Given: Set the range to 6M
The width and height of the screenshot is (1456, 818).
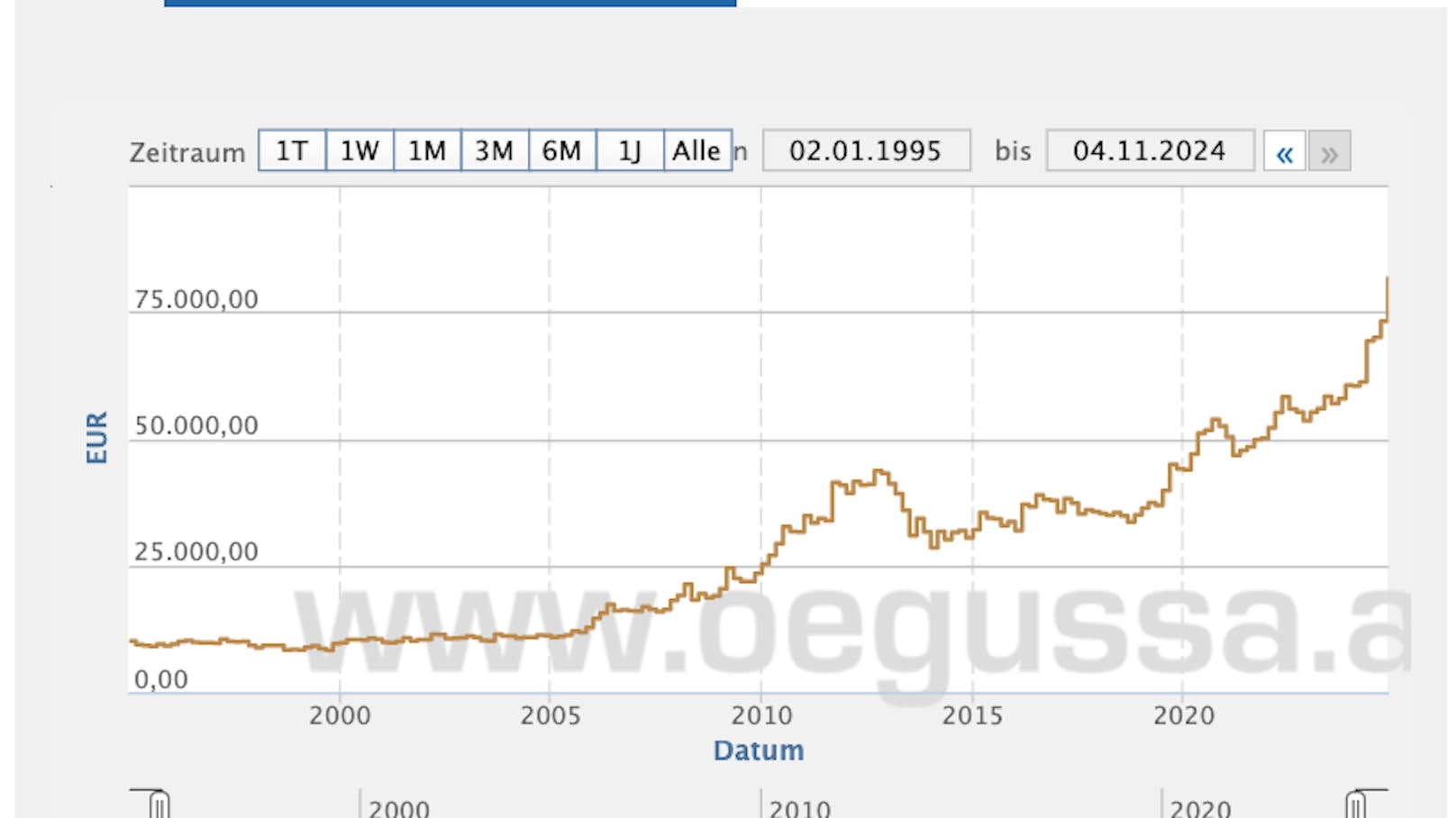Looking at the screenshot, I should click(x=562, y=150).
